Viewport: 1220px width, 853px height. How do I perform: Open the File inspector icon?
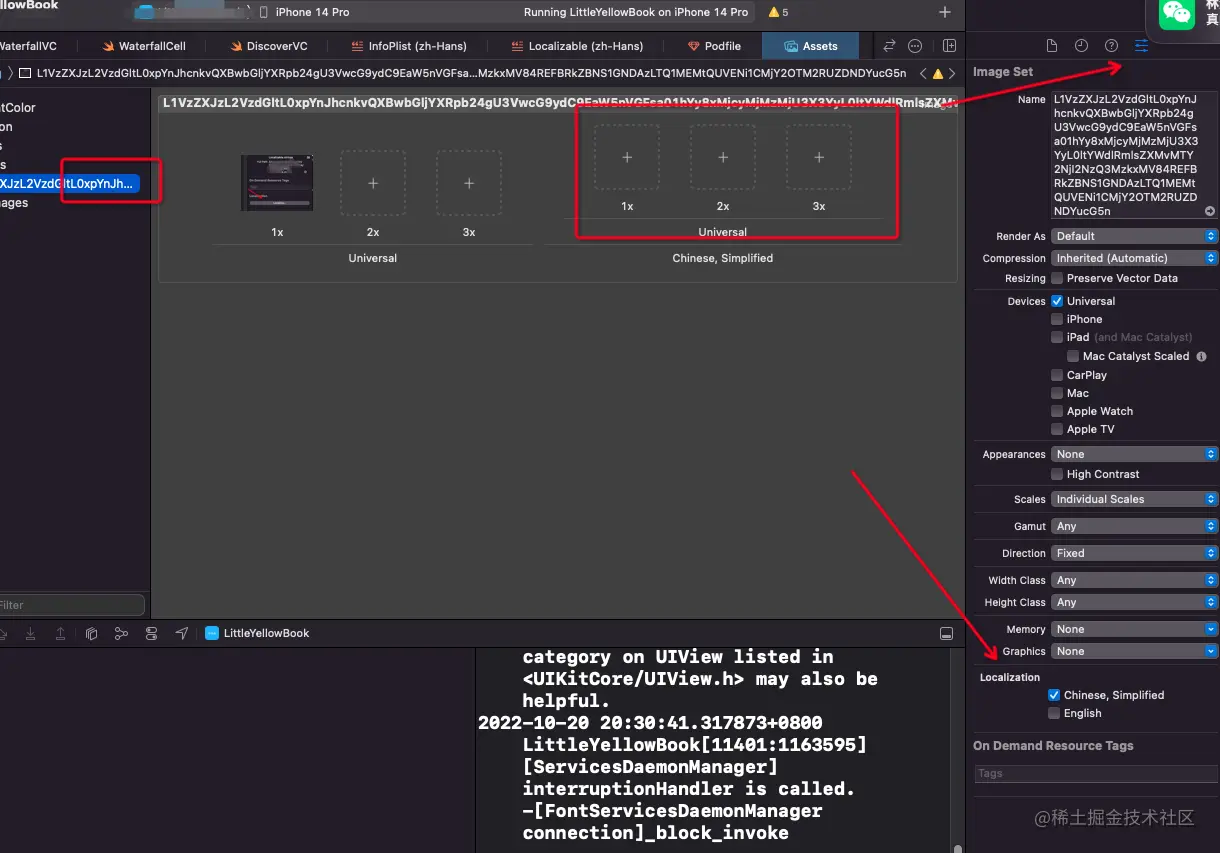1051,46
